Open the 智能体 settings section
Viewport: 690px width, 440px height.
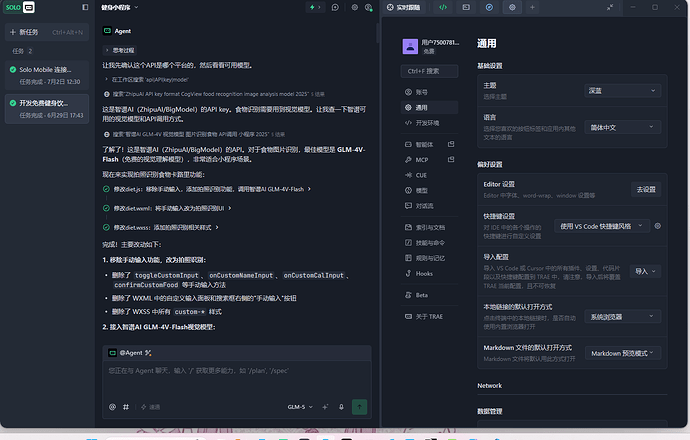[x=424, y=144]
